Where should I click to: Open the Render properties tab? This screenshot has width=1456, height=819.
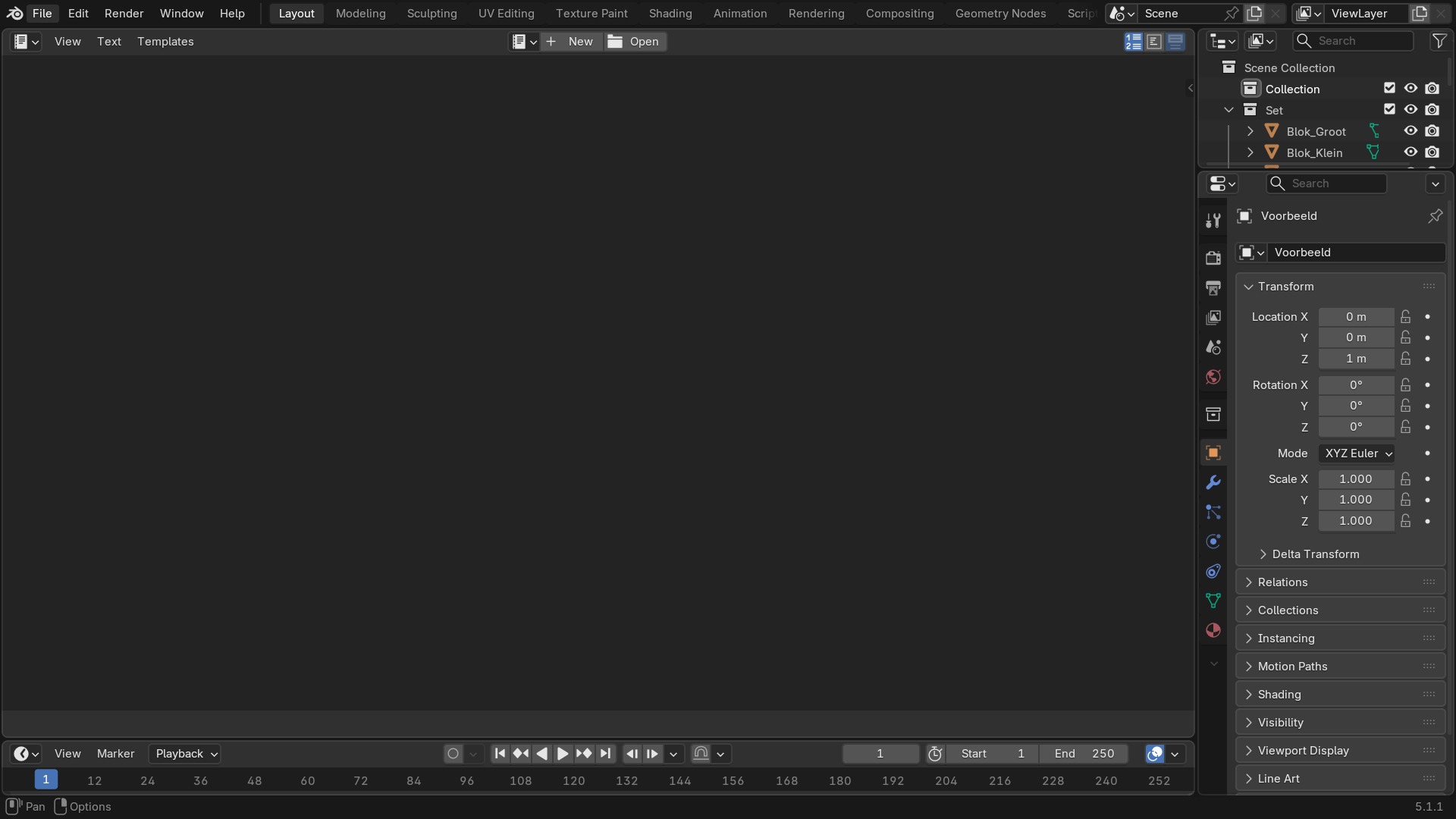(x=1213, y=258)
